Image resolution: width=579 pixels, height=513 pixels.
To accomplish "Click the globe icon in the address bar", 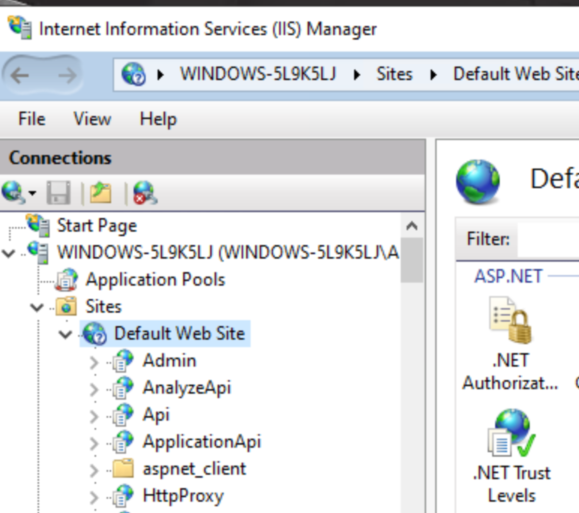I will click(x=133, y=74).
